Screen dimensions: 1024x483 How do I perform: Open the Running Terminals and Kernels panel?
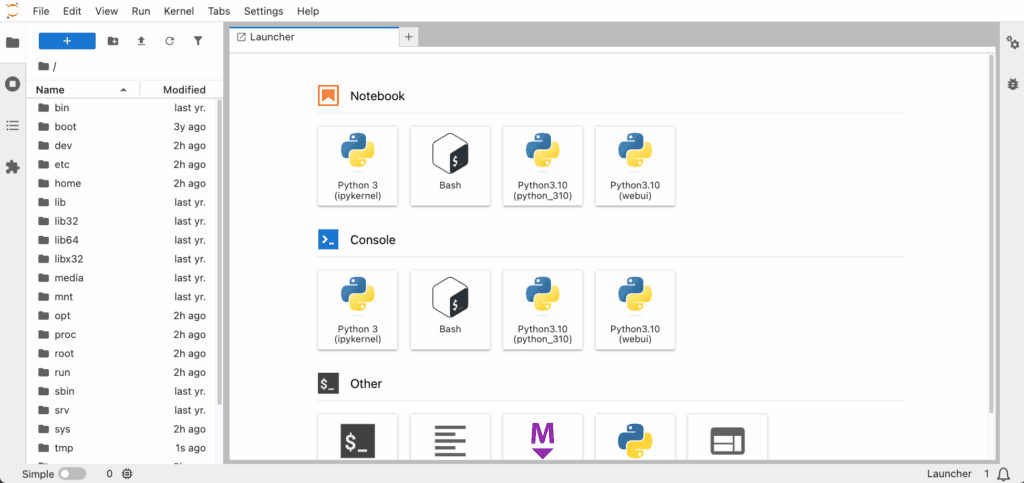[x=12, y=84]
